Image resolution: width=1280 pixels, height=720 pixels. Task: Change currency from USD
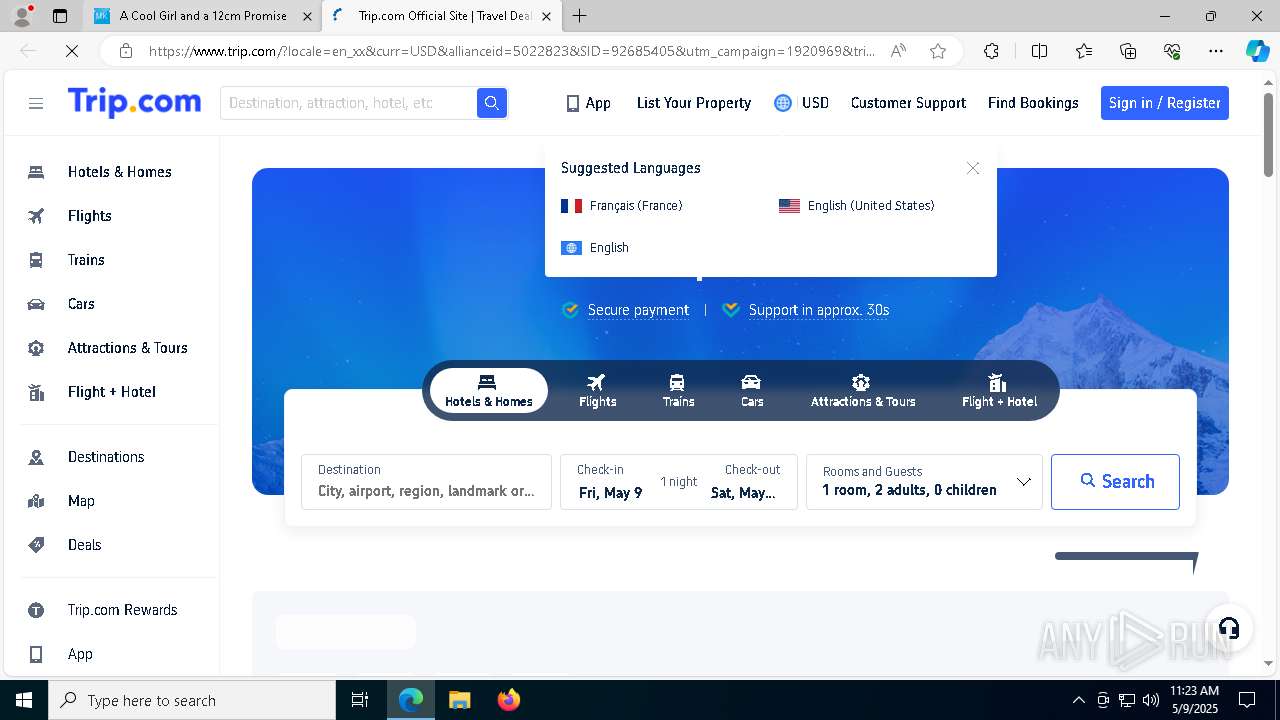815,103
